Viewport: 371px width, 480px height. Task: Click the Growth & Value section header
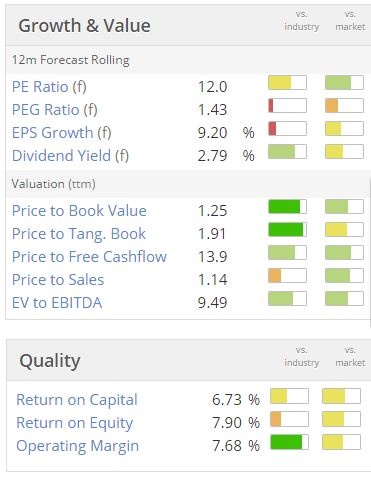84,26
